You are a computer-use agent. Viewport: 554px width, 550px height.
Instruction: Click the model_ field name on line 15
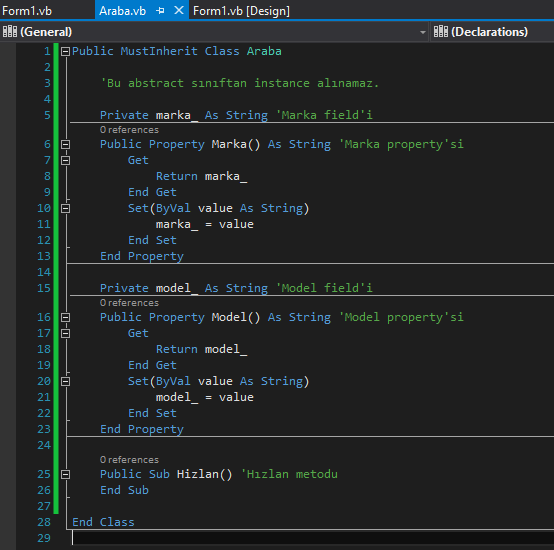point(177,288)
